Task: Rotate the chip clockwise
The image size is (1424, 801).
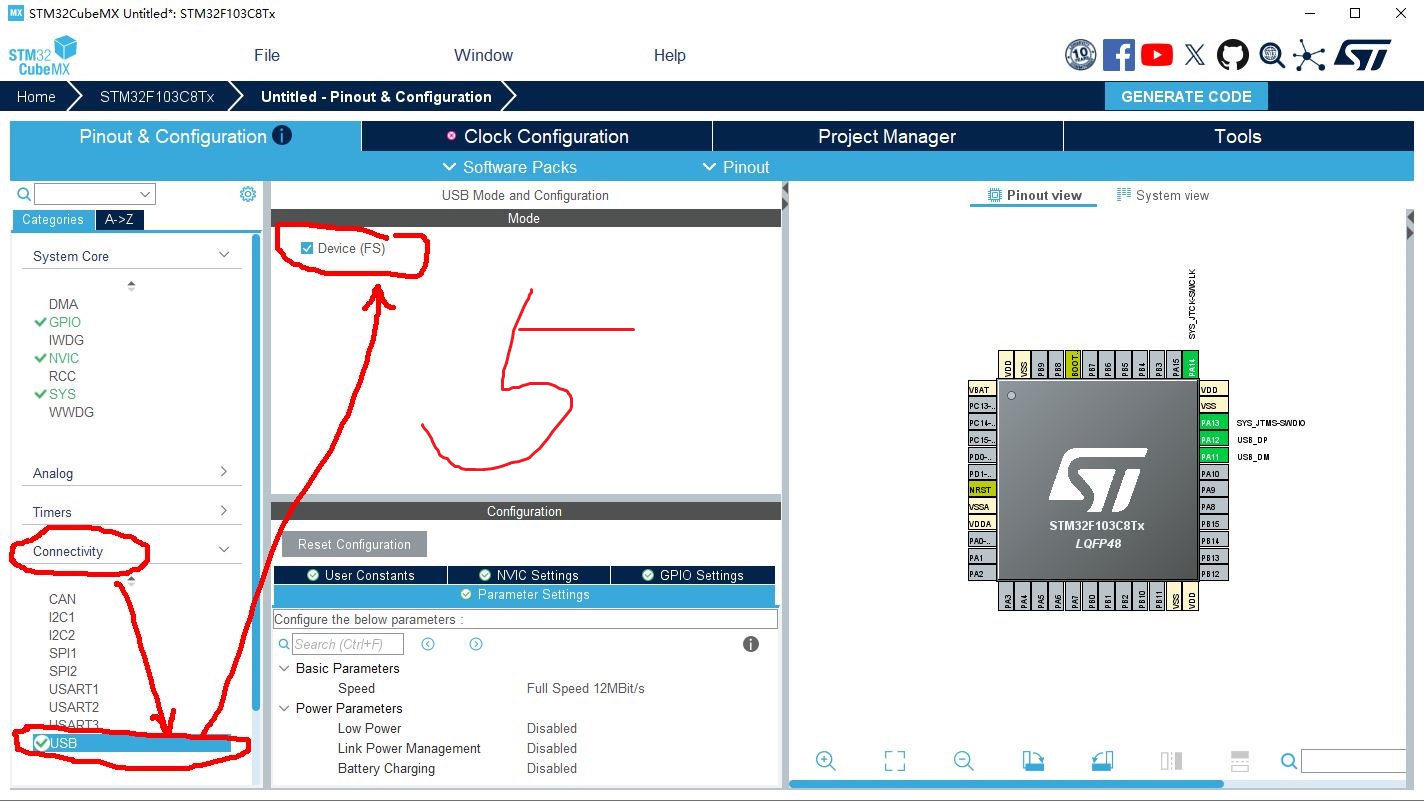Action: (1033, 761)
